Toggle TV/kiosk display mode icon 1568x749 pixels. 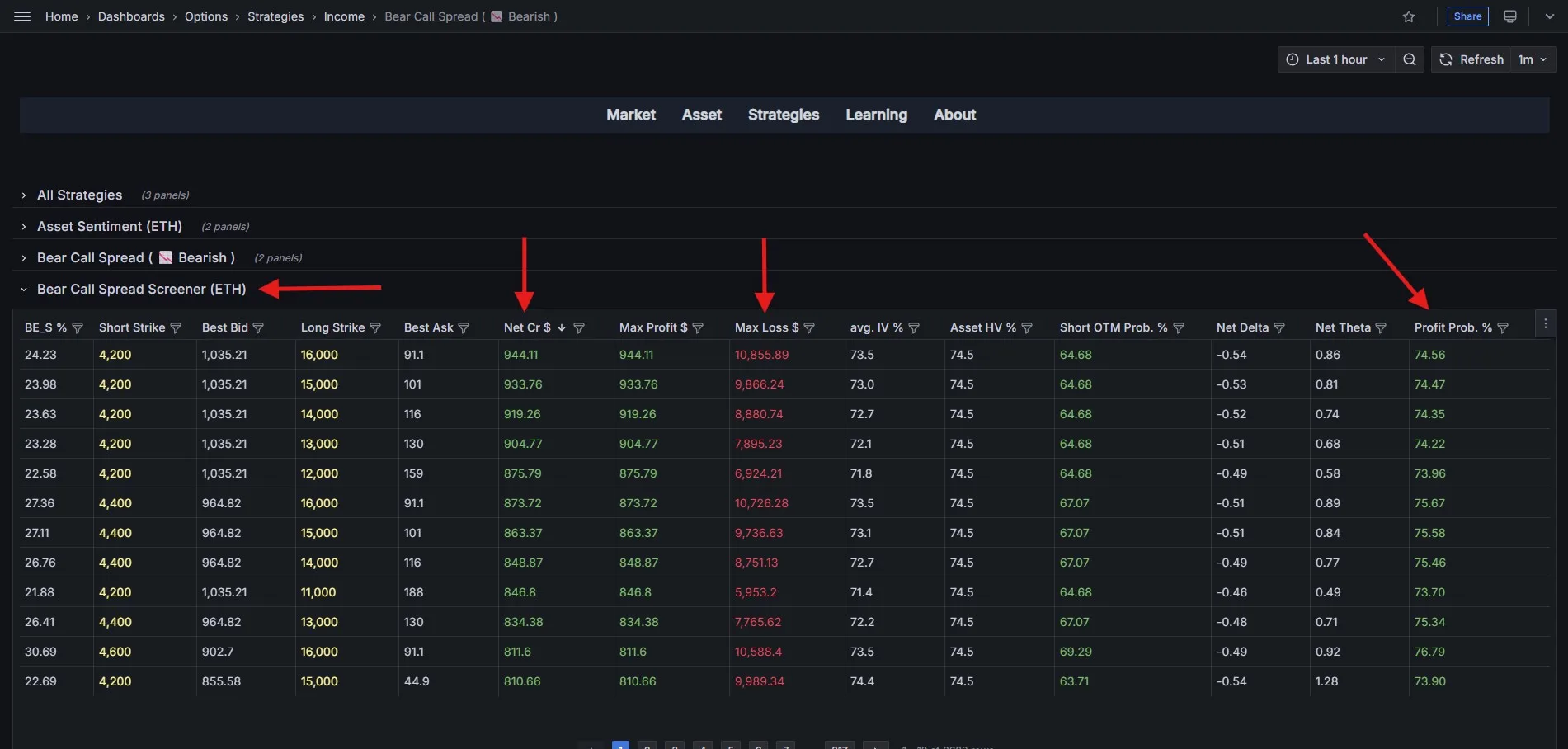[x=1510, y=16]
